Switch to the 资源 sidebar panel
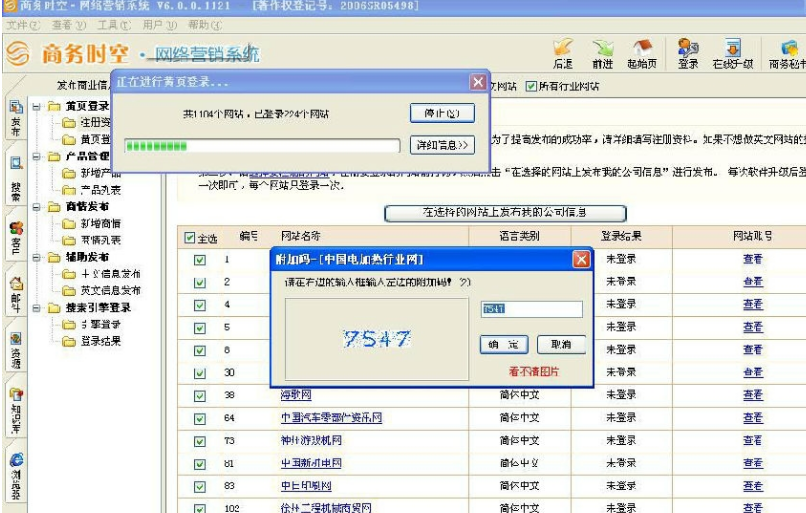Image resolution: width=806 pixels, height=513 pixels. [16, 351]
